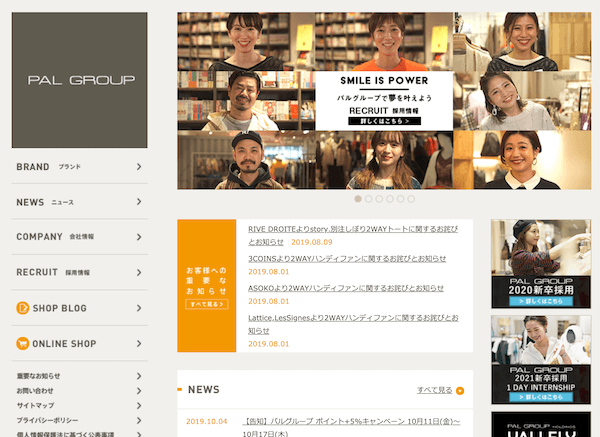Click the SMILE IS POWER recruit banner
Image resolution: width=600 pixels, height=437 pixels.
point(384,101)
